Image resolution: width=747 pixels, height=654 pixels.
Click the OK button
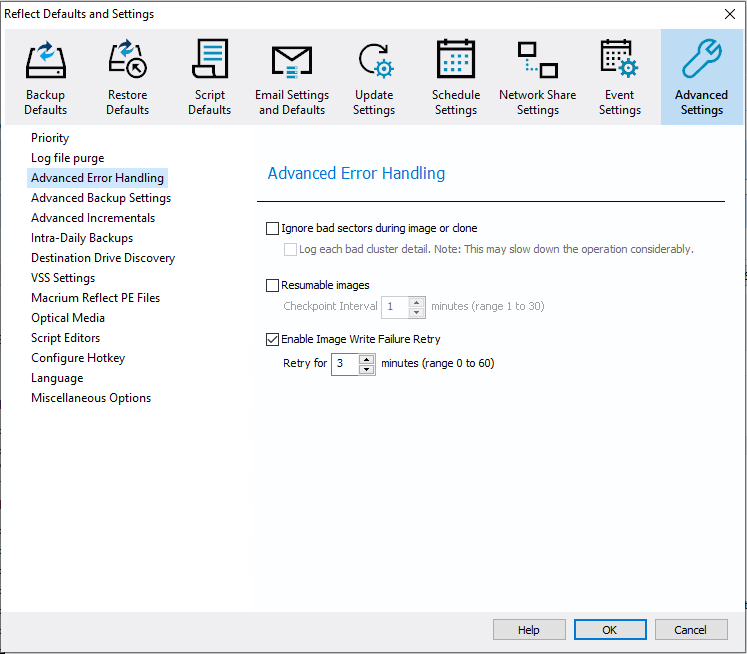[610, 630]
